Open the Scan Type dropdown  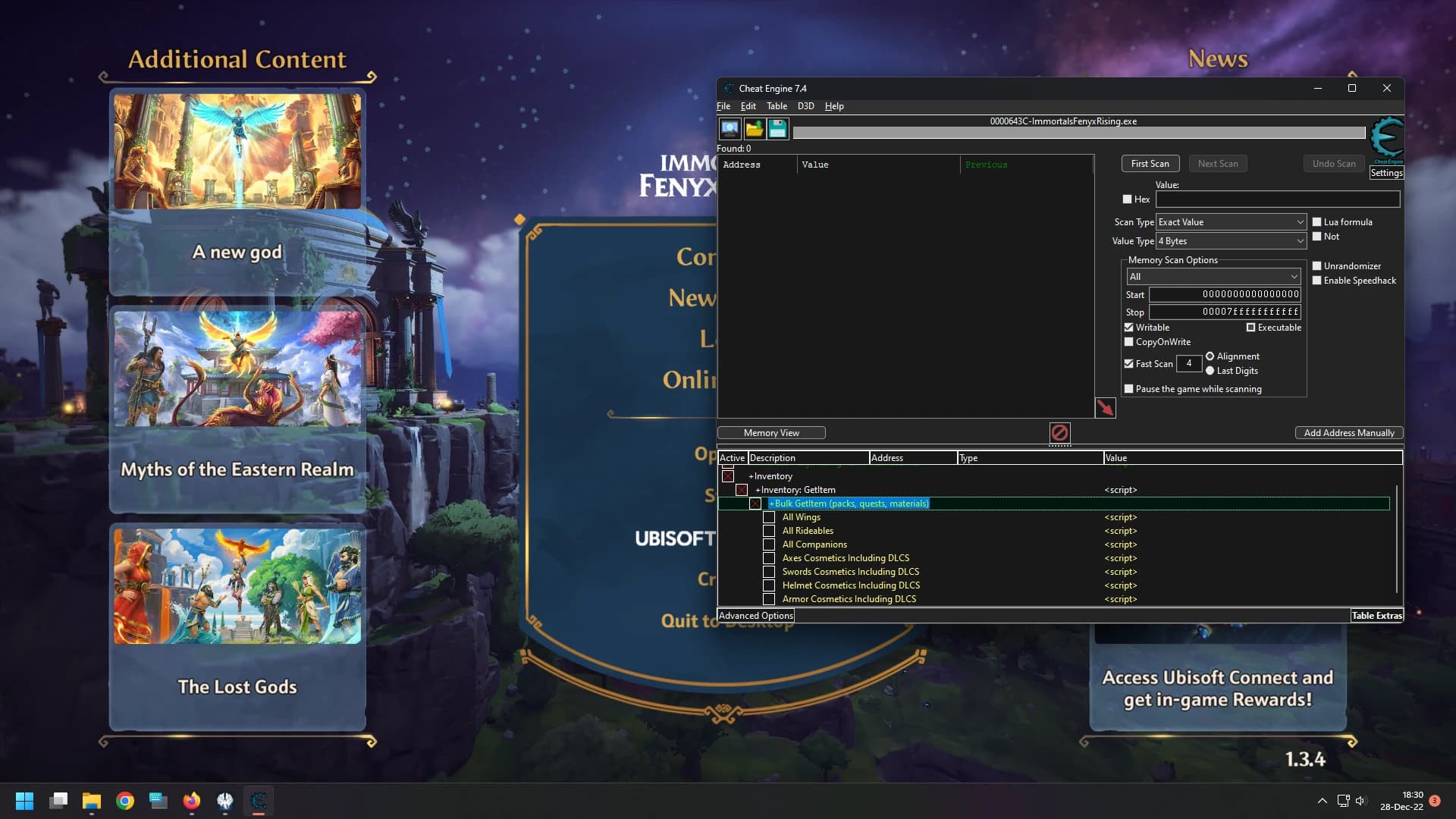1231,222
